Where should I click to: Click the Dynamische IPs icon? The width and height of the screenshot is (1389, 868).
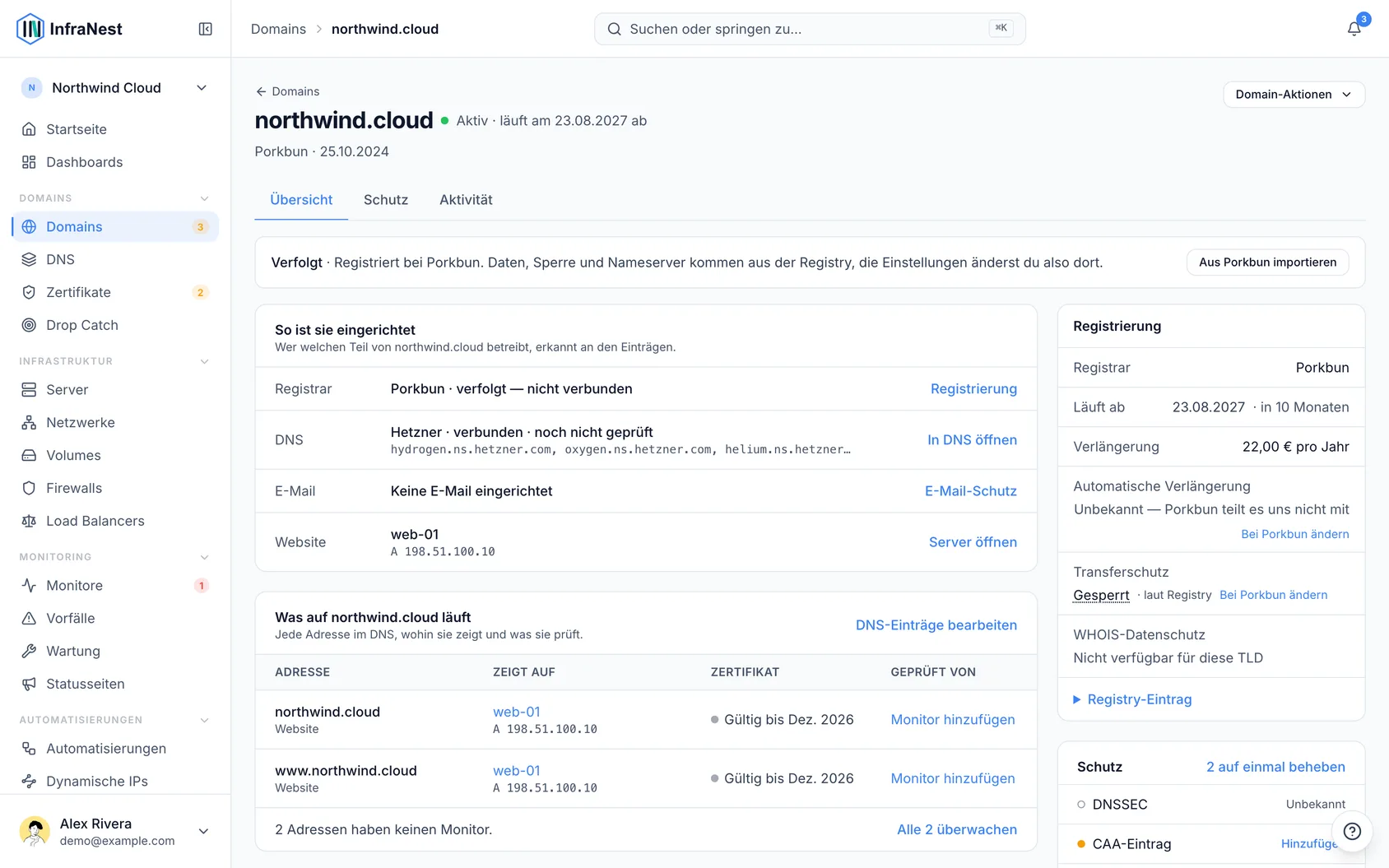click(x=29, y=781)
